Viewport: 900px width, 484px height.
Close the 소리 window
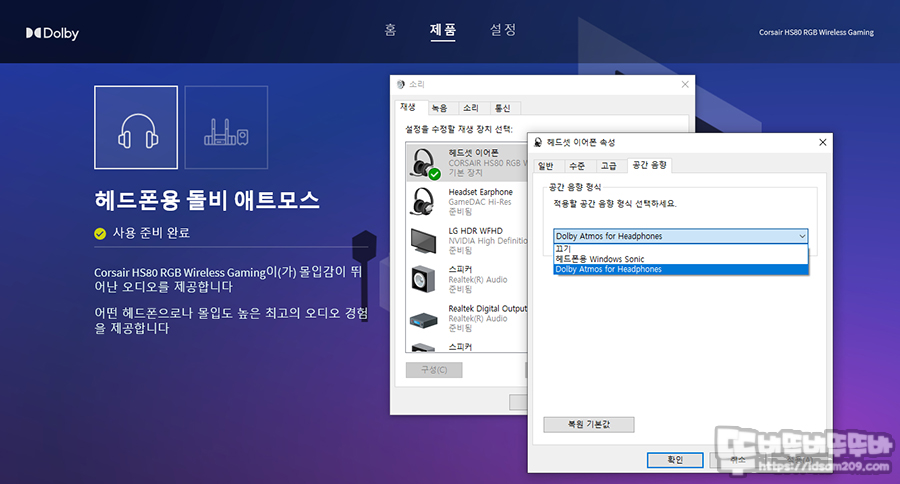tap(685, 84)
